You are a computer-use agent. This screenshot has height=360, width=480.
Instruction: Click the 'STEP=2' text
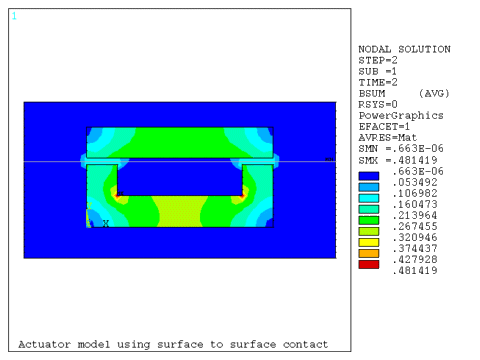(x=378, y=60)
